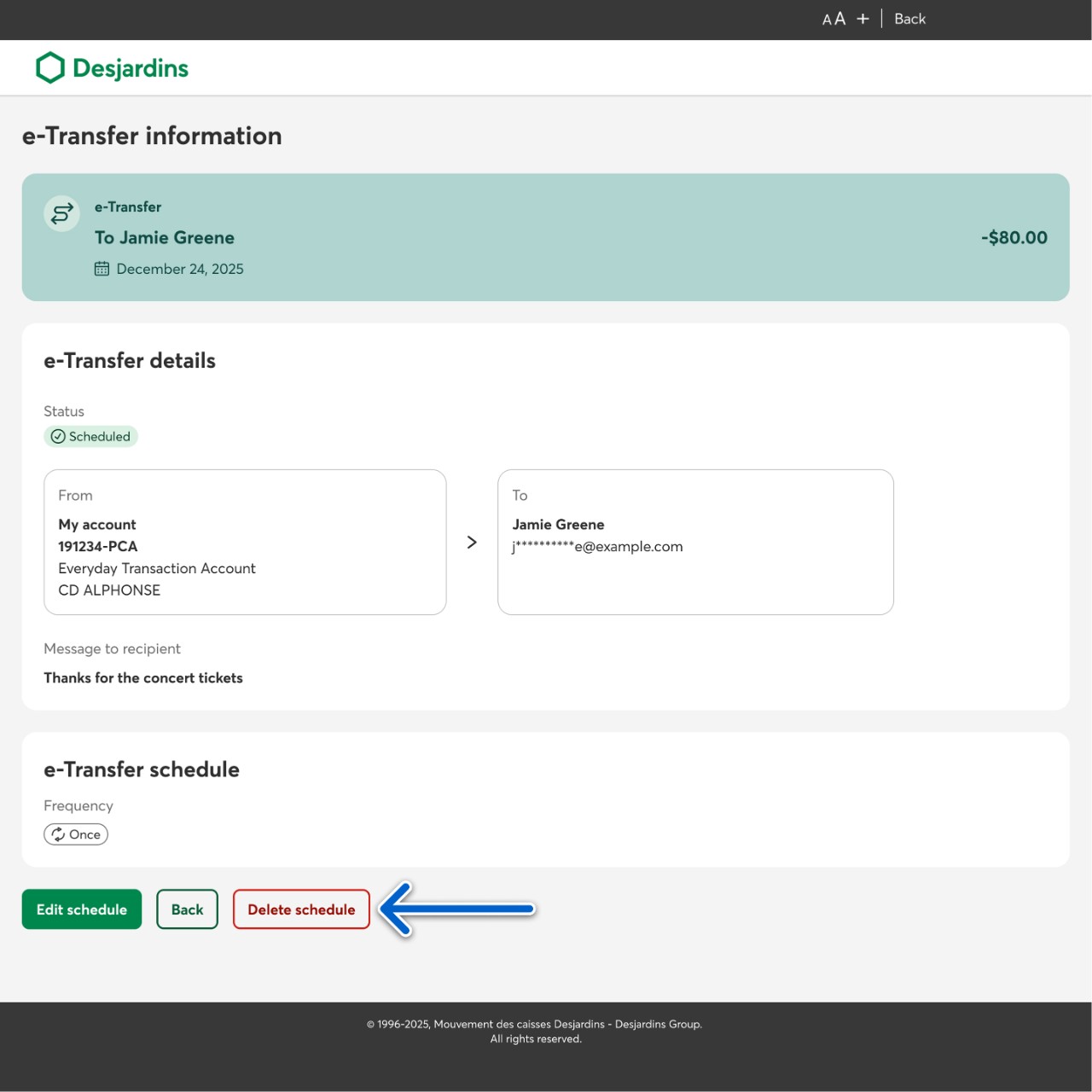This screenshot has height=1092, width=1092.
Task: Click the message Thanks for the concert tickets
Action: click(143, 678)
